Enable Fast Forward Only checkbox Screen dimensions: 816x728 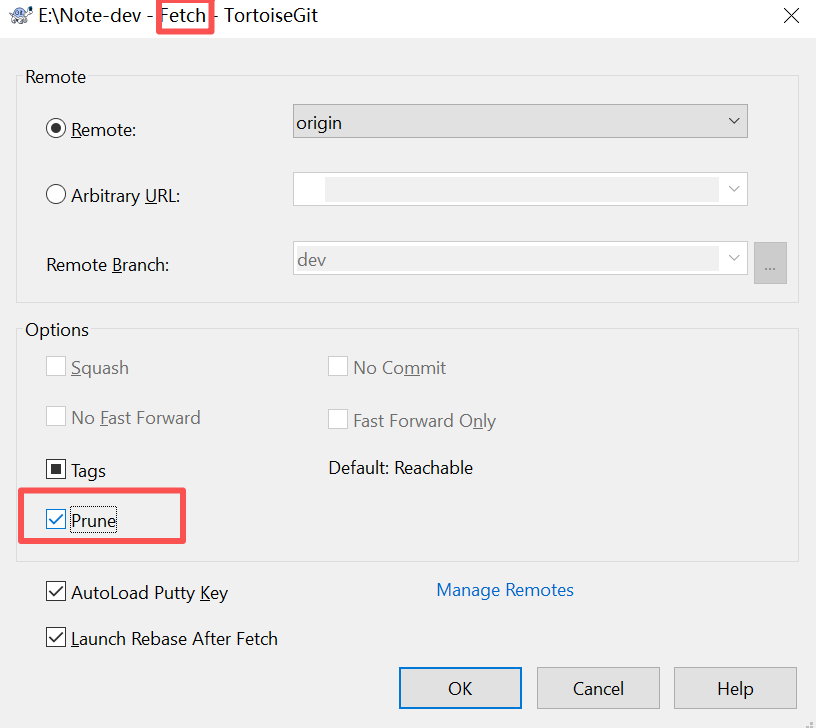pyautogui.click(x=338, y=420)
